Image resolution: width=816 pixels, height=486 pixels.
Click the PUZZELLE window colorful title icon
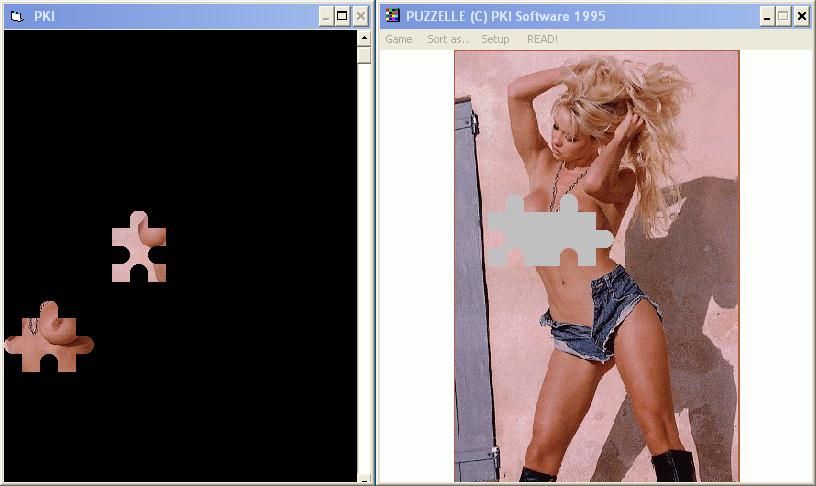(392, 16)
